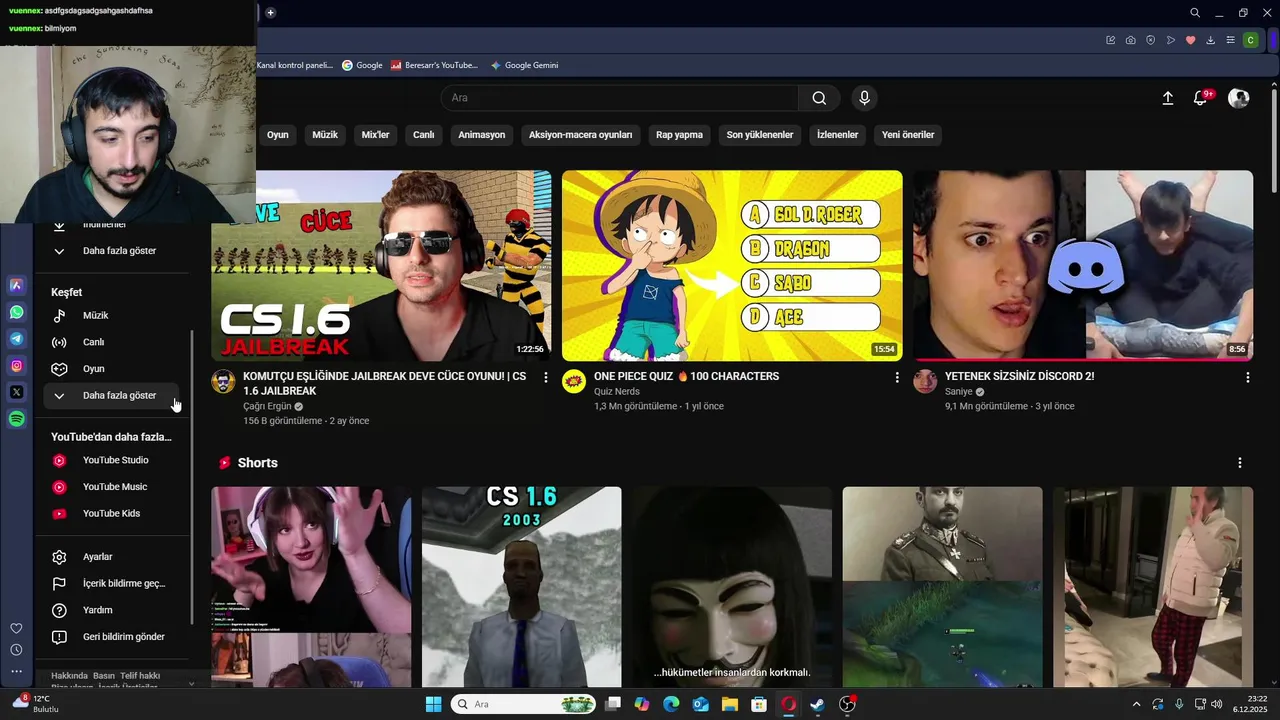Click the green C profile icon
The height and width of the screenshot is (720, 1280).
pos(1250,40)
